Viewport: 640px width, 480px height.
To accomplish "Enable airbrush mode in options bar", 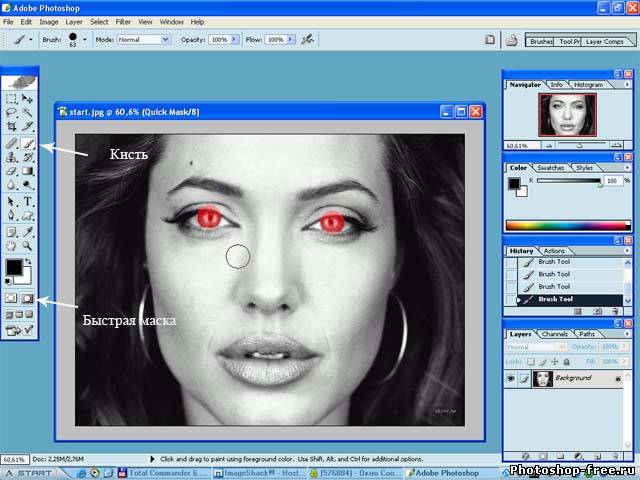I will click(307, 40).
